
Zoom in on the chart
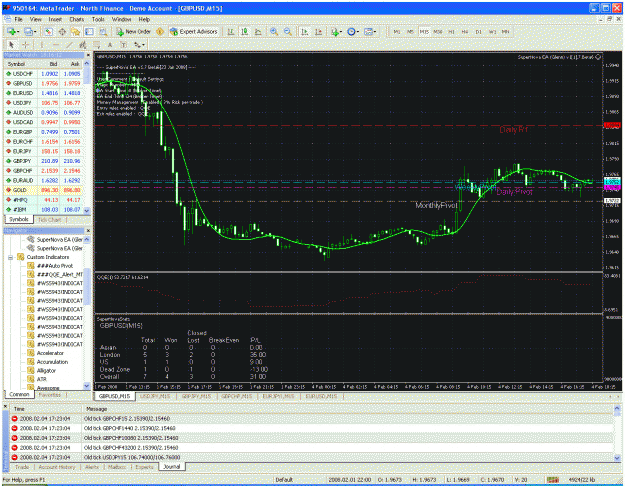pyautogui.click(x=274, y=31)
